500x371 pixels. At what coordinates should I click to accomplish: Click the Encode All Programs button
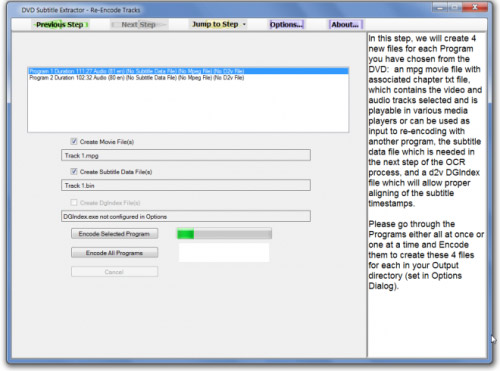click(x=114, y=253)
